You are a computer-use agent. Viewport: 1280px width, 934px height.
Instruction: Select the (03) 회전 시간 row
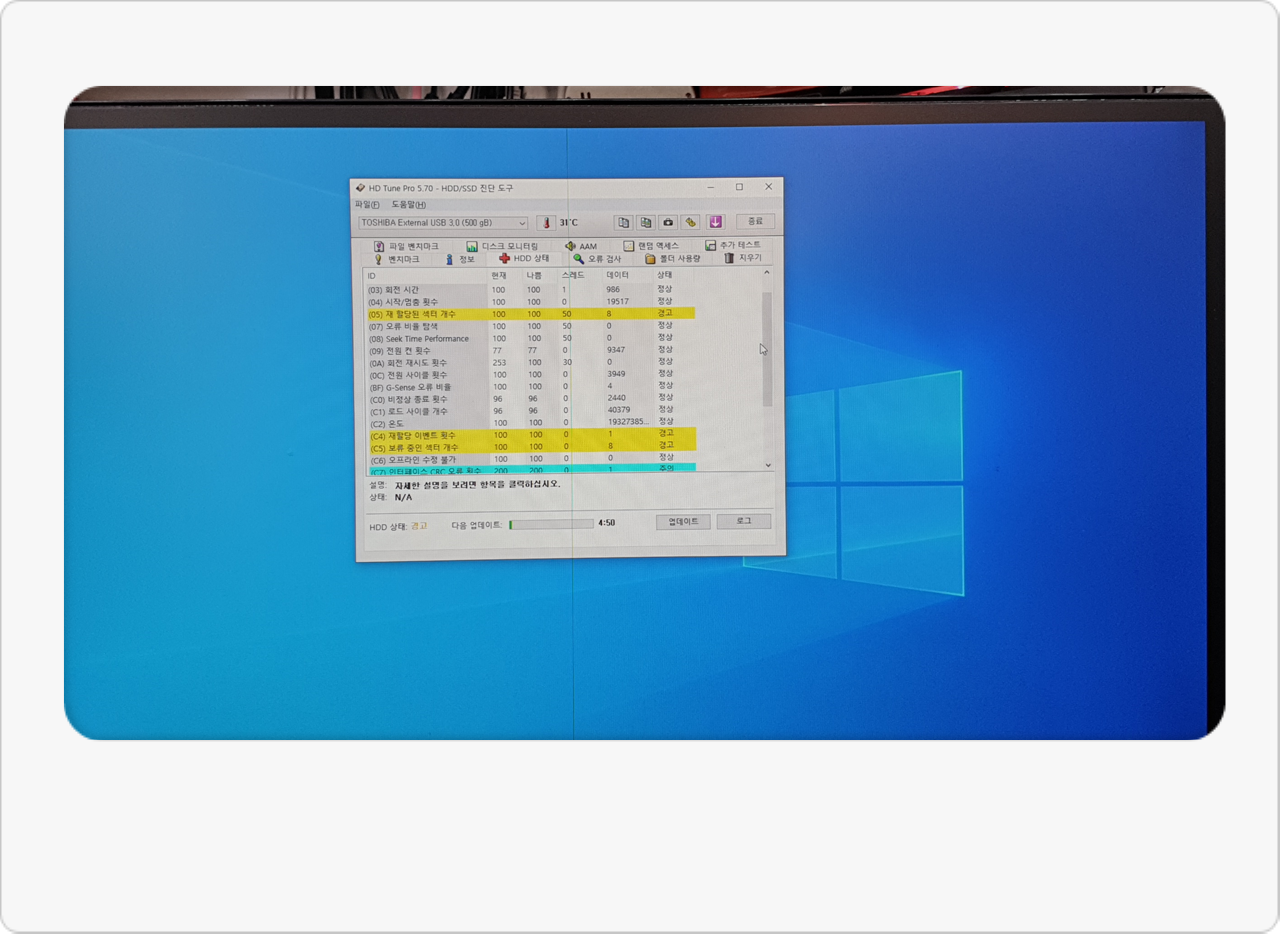tap(530, 290)
